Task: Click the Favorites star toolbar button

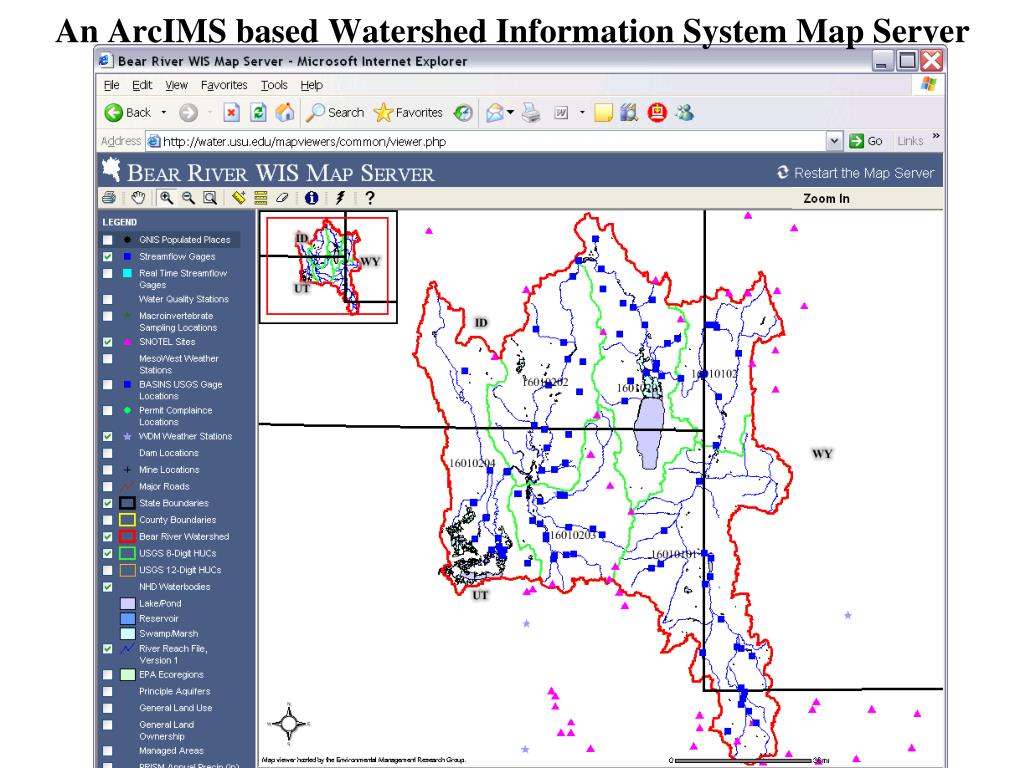Action: [x=408, y=113]
